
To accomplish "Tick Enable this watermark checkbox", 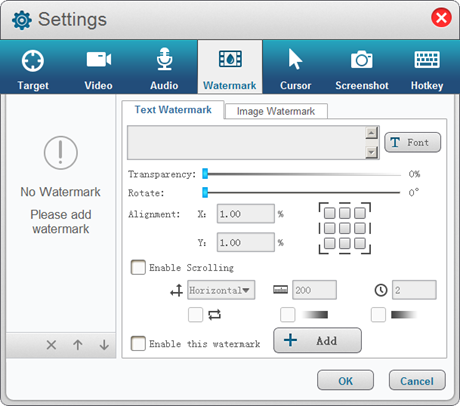I will pyautogui.click(x=138, y=344).
